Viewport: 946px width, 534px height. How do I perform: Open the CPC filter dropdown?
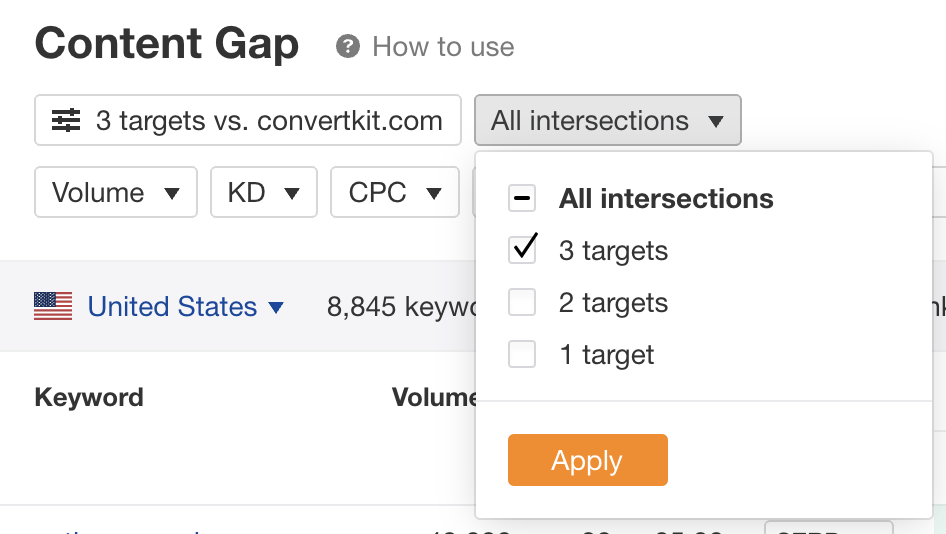[x=394, y=192]
